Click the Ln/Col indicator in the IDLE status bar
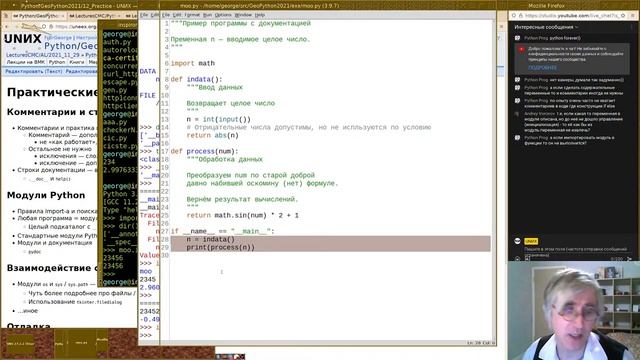 coord(480,343)
